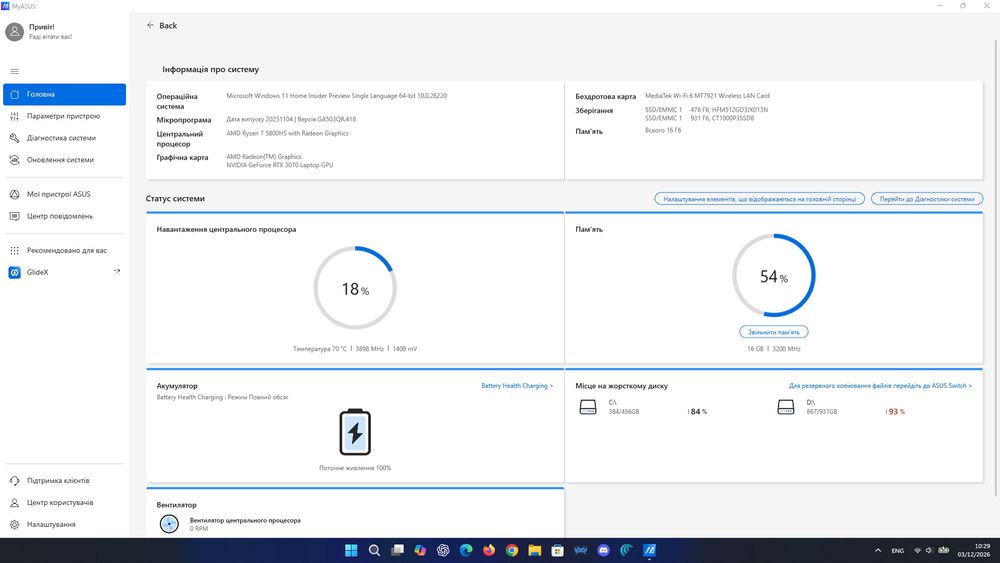1000x563 pixels.
Task: Open Діагностика системи page
Action: (64, 138)
